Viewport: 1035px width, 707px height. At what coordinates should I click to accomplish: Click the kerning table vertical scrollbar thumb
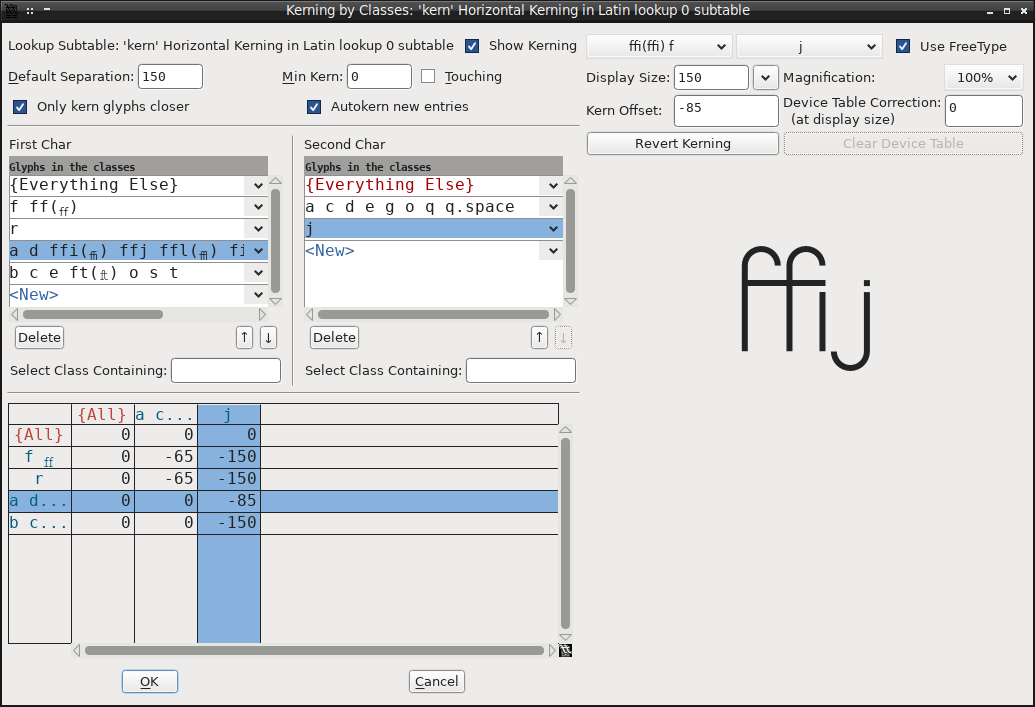coord(566,532)
